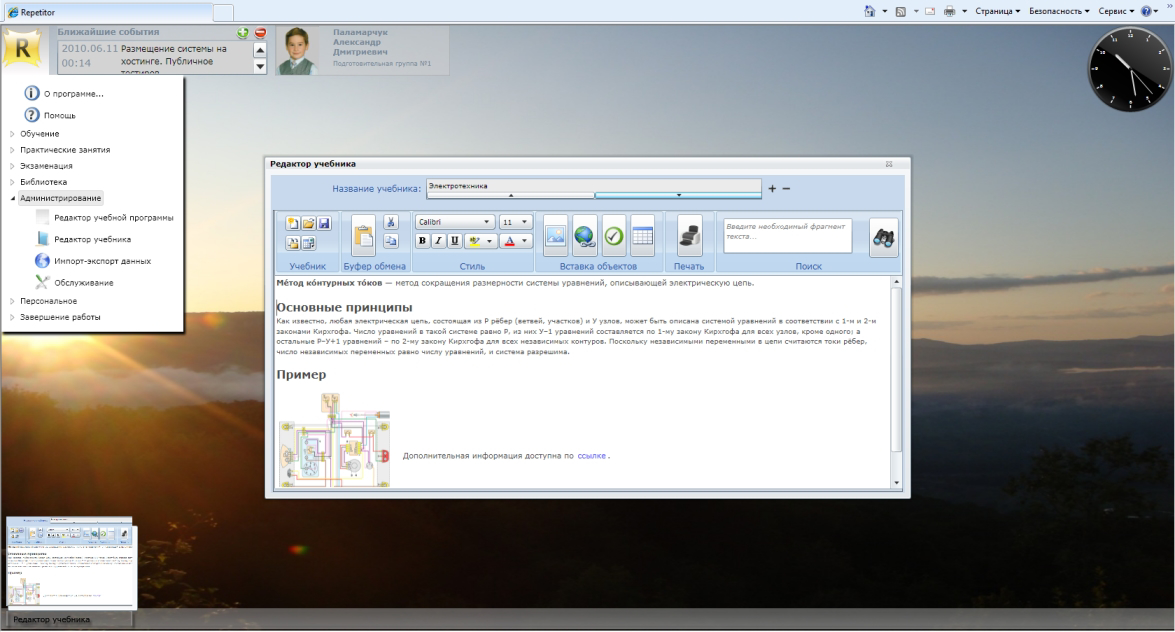The height and width of the screenshot is (632, 1175).
Task: Click the save-as icon beside it in the Учебник group
Action: click(x=308, y=243)
